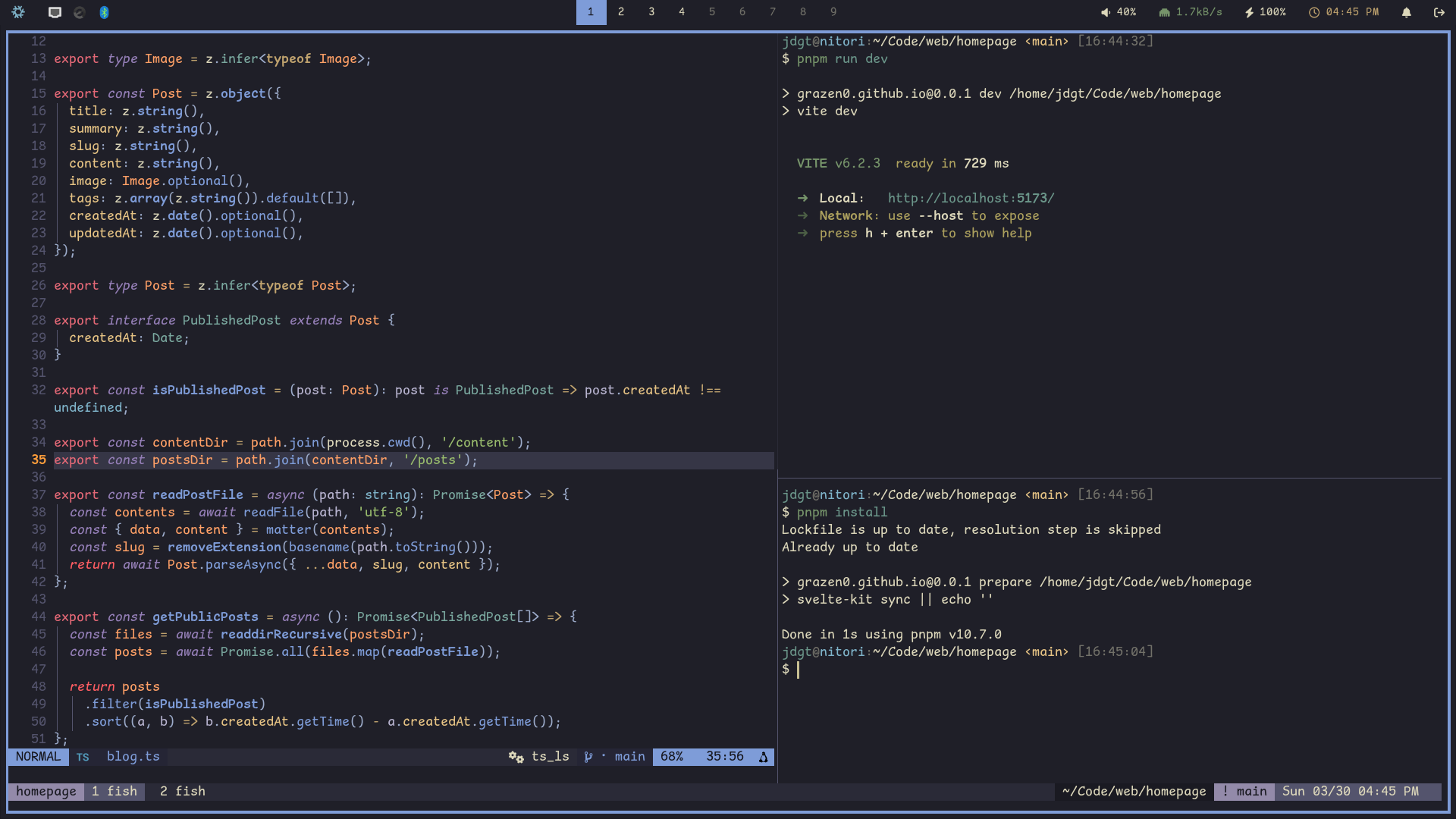Click the battery lightning bolt icon

[x=1248, y=12]
